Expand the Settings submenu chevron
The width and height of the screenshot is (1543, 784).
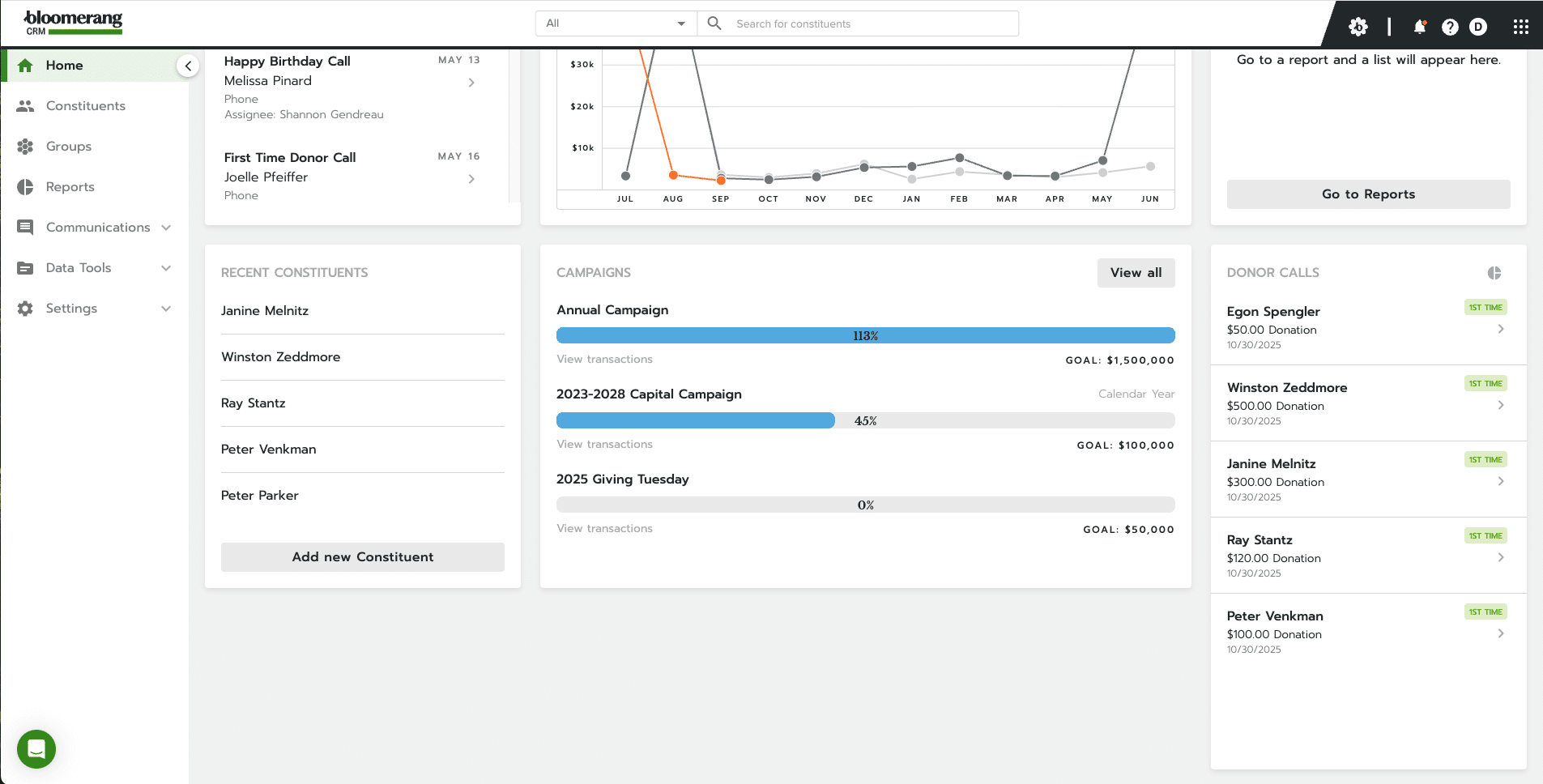[166, 308]
